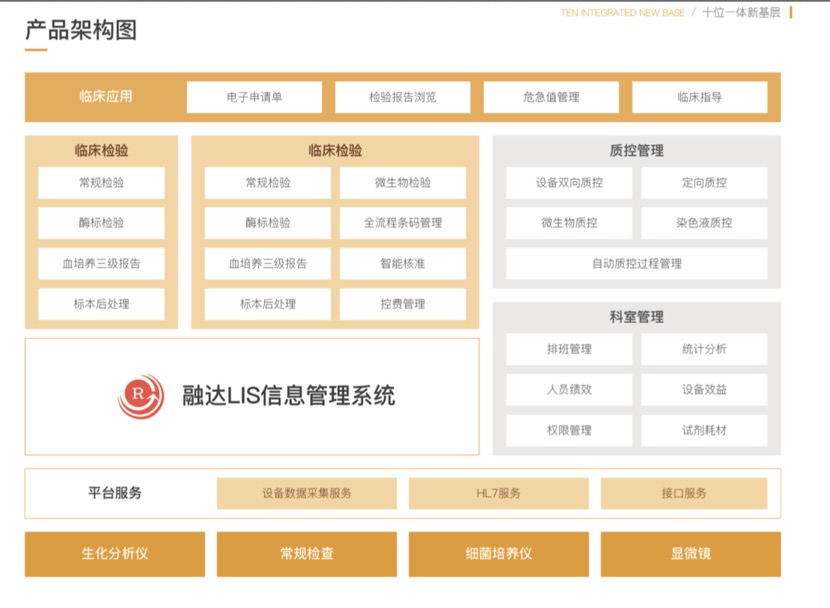
Task: Open the 危急值管理 item
Action: (x=550, y=97)
